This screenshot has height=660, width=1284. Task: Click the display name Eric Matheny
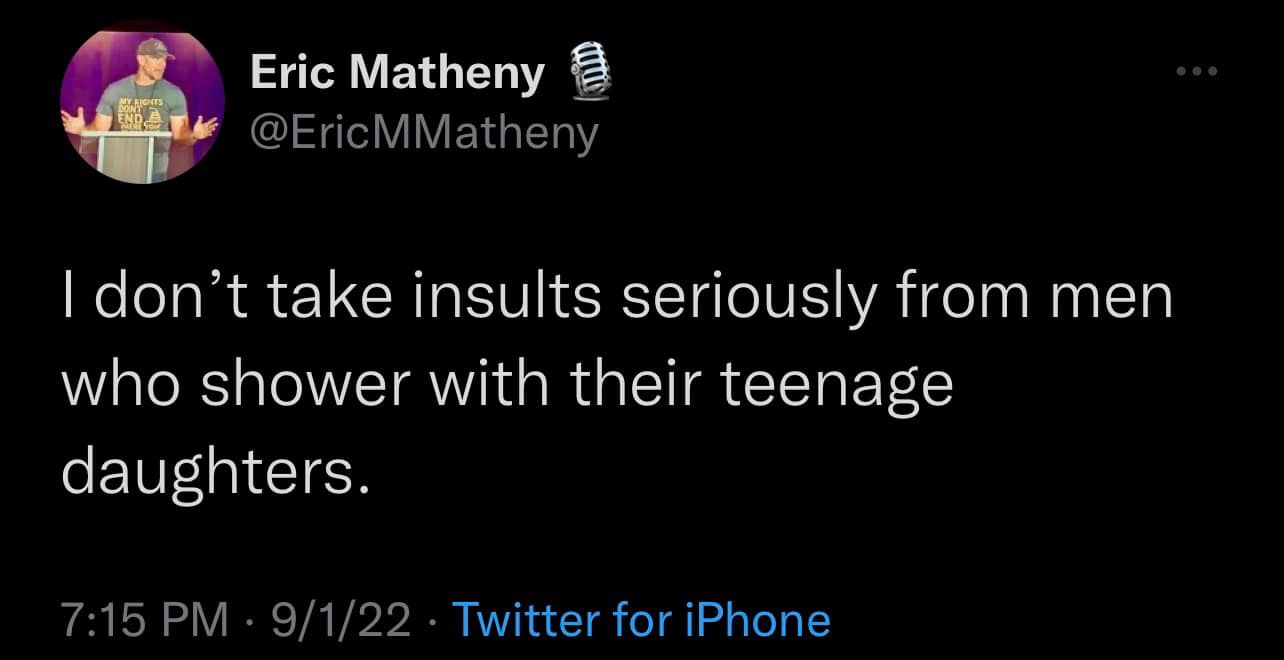pyautogui.click(x=397, y=73)
